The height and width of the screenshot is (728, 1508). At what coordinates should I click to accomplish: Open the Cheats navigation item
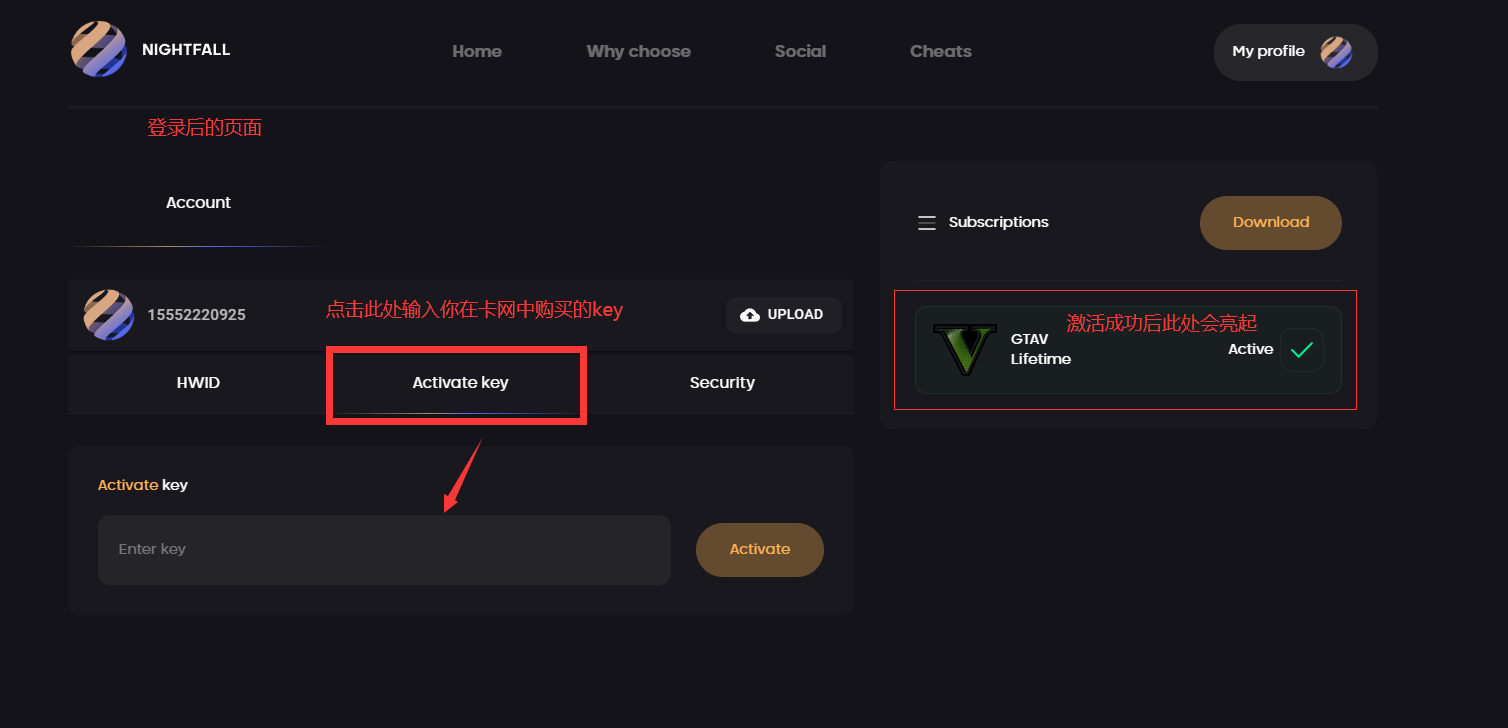pyautogui.click(x=940, y=51)
